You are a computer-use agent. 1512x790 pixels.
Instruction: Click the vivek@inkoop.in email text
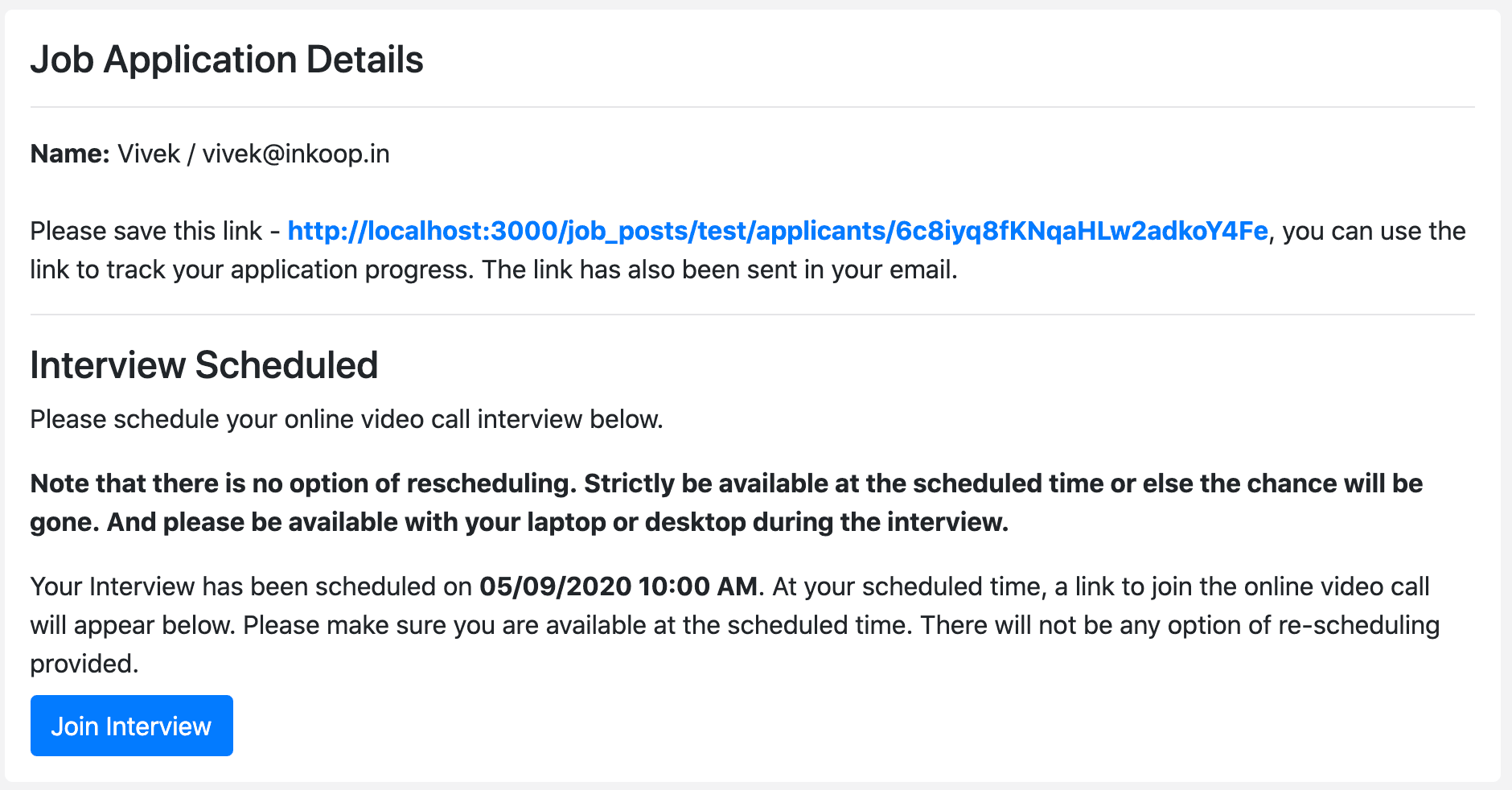[296, 154]
